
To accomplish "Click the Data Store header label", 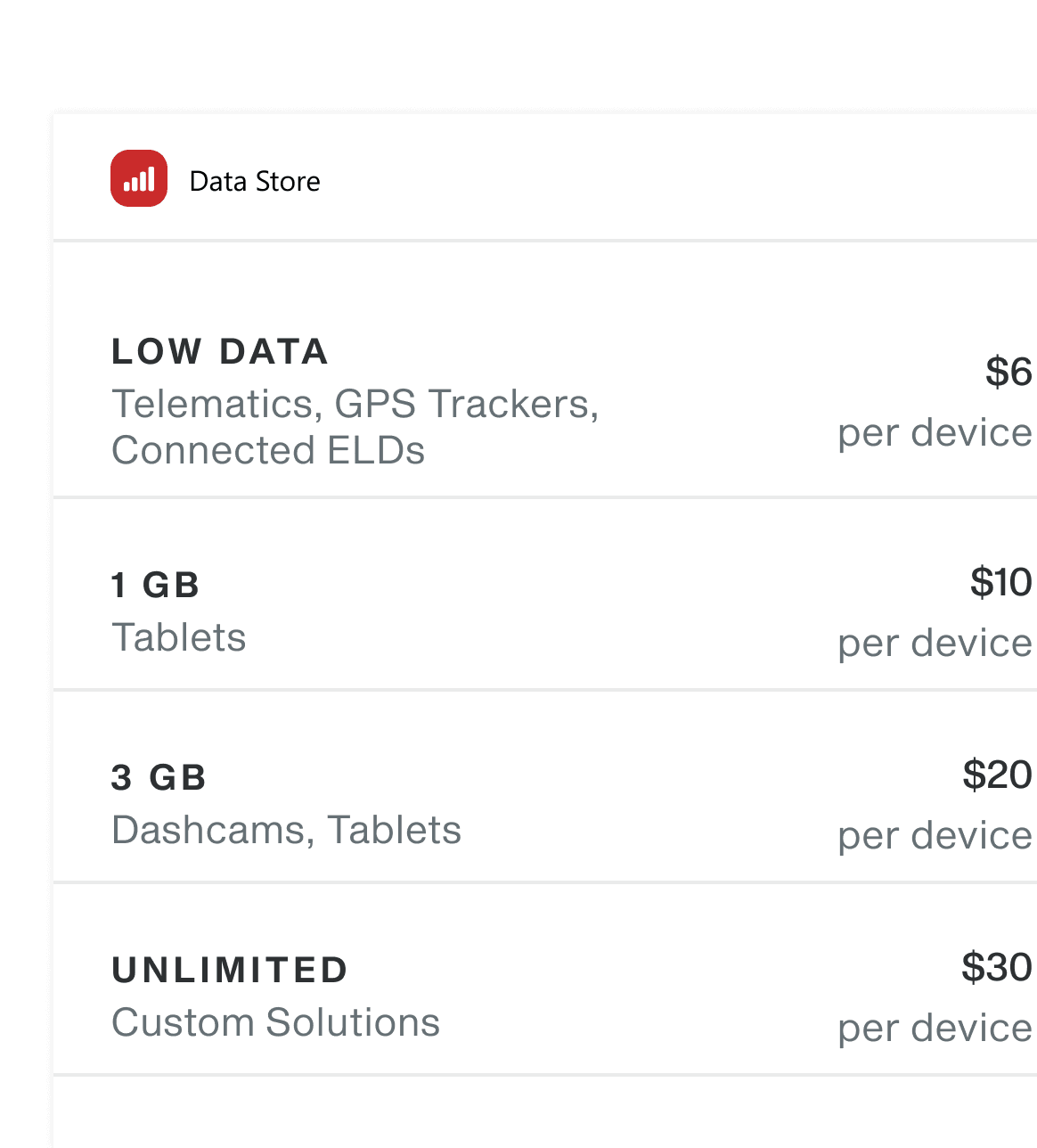I will tap(254, 181).
